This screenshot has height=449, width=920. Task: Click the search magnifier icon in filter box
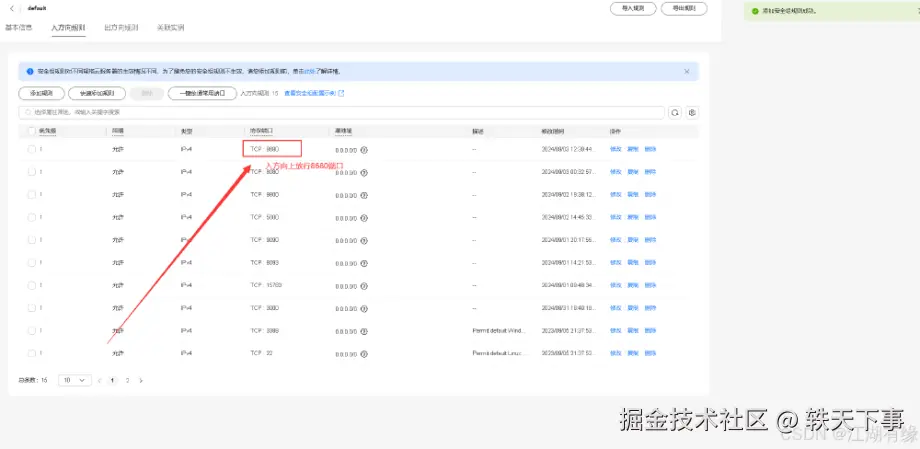(x=28, y=112)
